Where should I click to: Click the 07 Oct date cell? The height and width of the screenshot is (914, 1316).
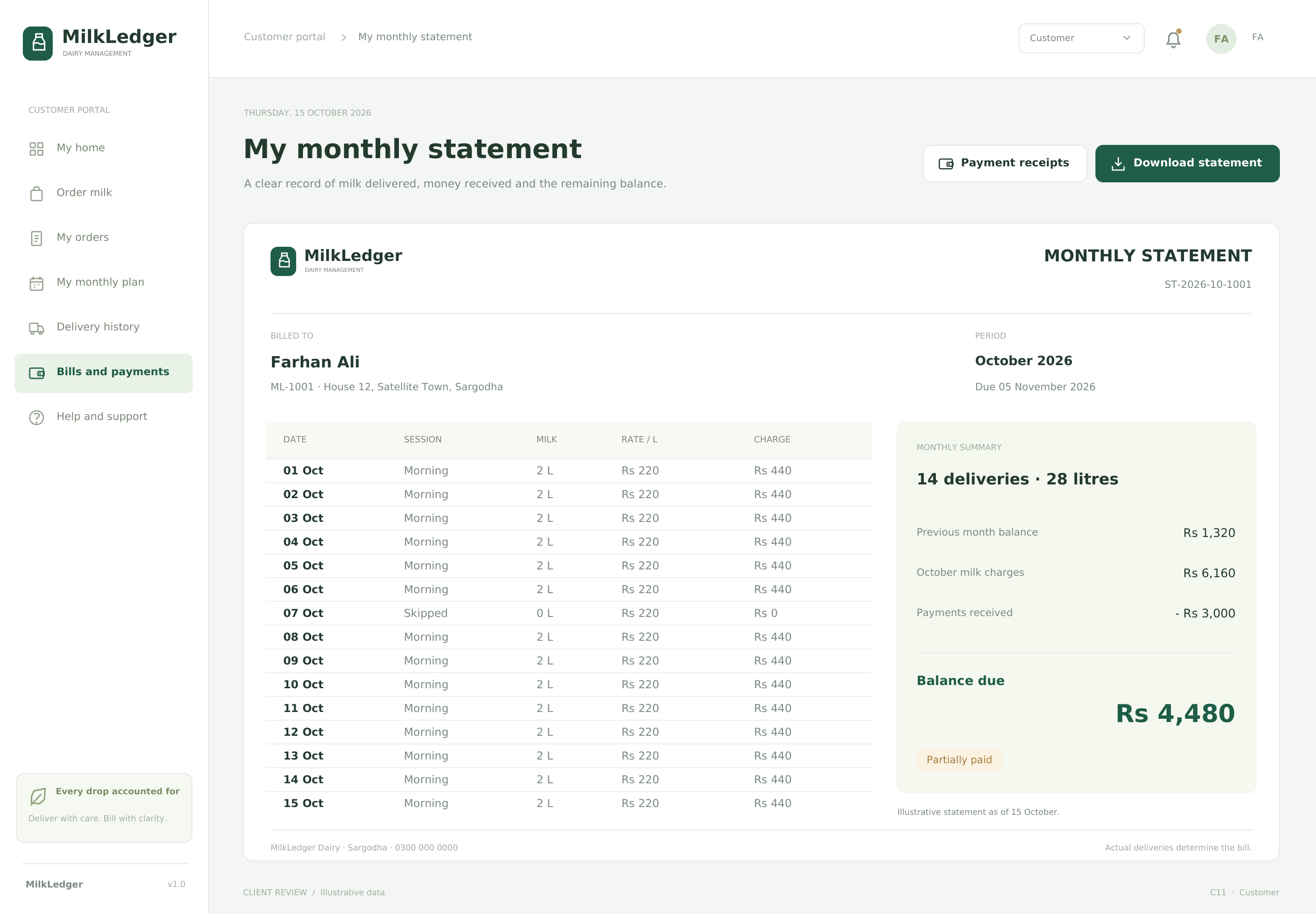click(x=303, y=613)
